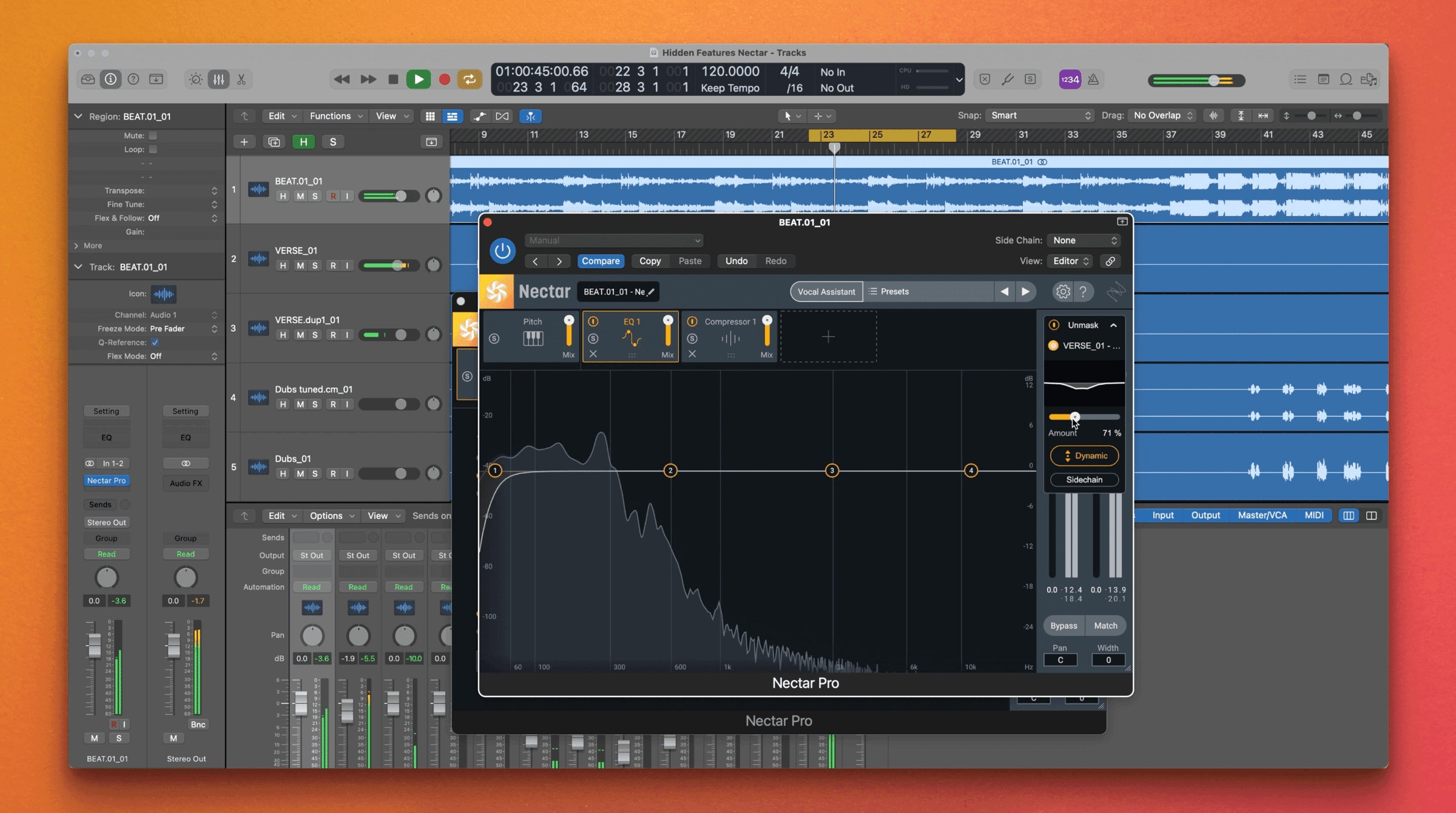Screen dimensions: 1456x813
Task: Select the Output tab in mixer
Action: pos(1205,515)
